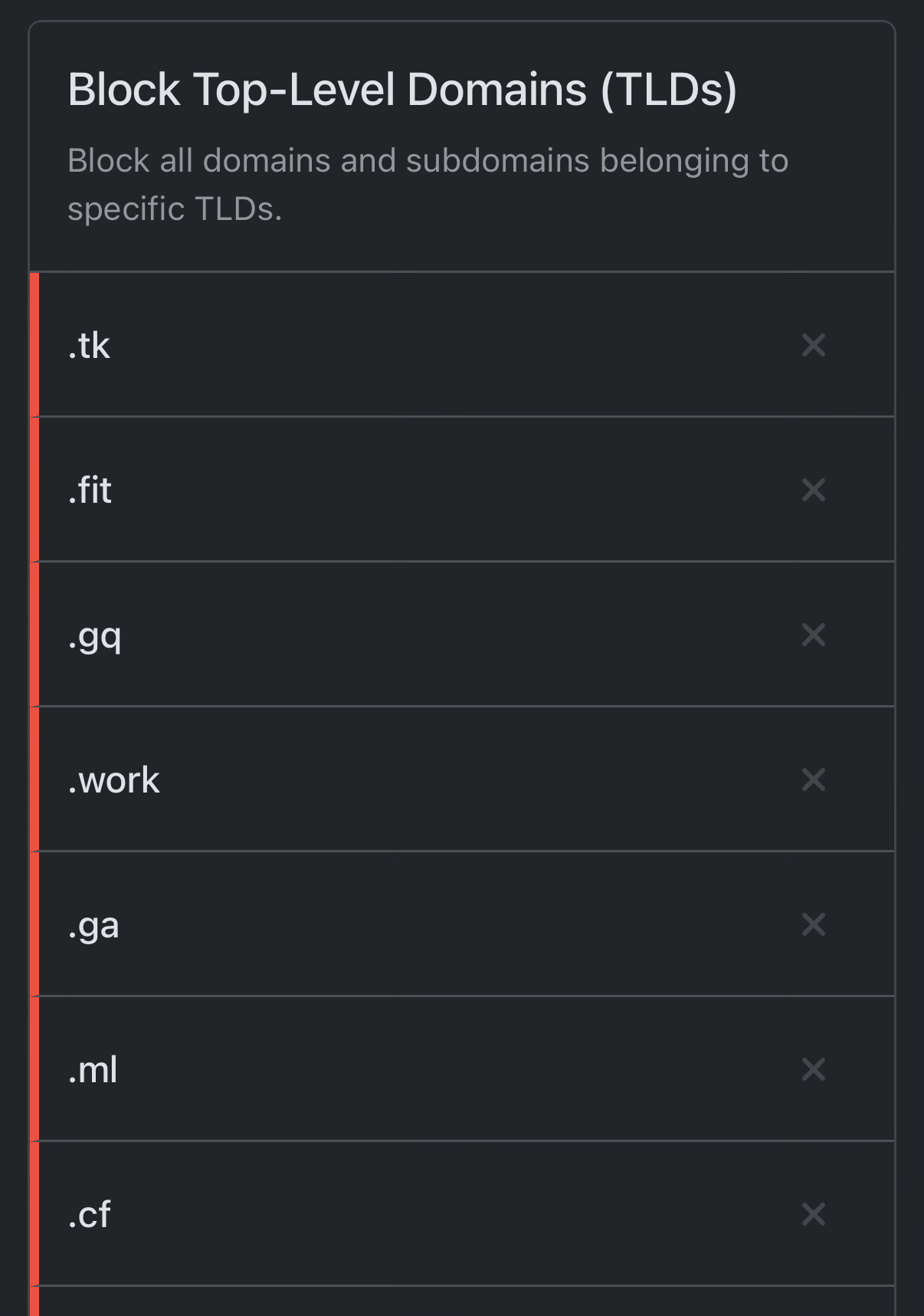Click the X beside the .work entry

point(813,779)
